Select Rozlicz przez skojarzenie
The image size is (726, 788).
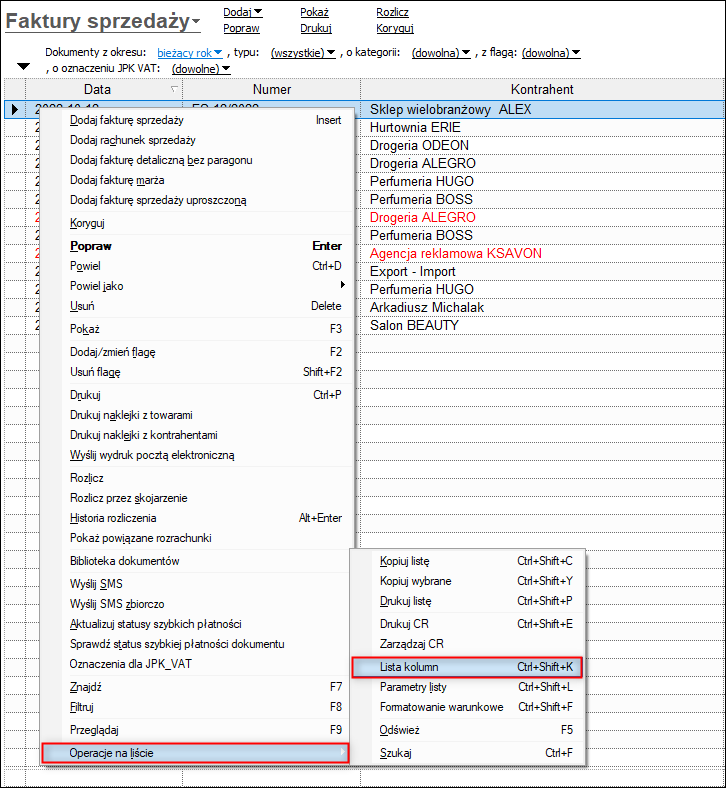[205, 498]
